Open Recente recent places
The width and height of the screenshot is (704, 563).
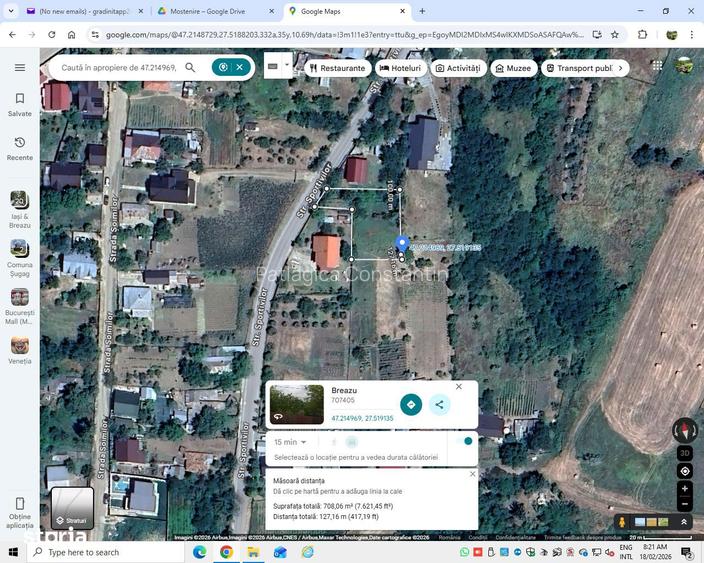click(19, 148)
